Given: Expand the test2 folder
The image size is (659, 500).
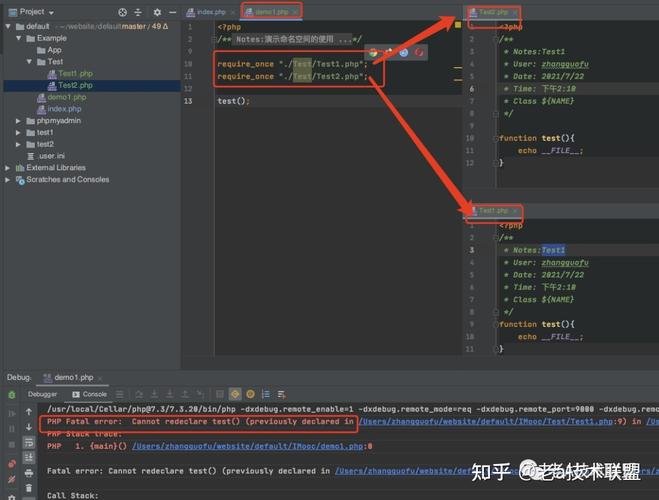Looking at the screenshot, I should point(18,145).
